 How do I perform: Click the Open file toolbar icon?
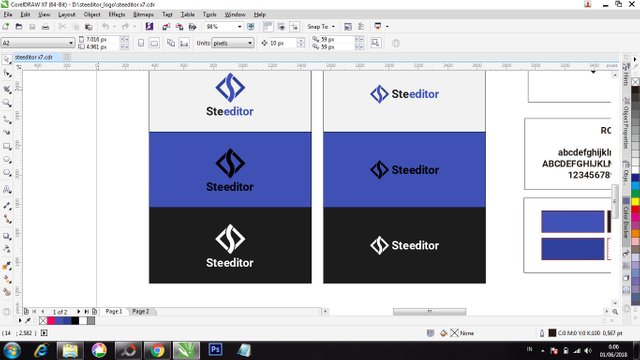coord(19,27)
